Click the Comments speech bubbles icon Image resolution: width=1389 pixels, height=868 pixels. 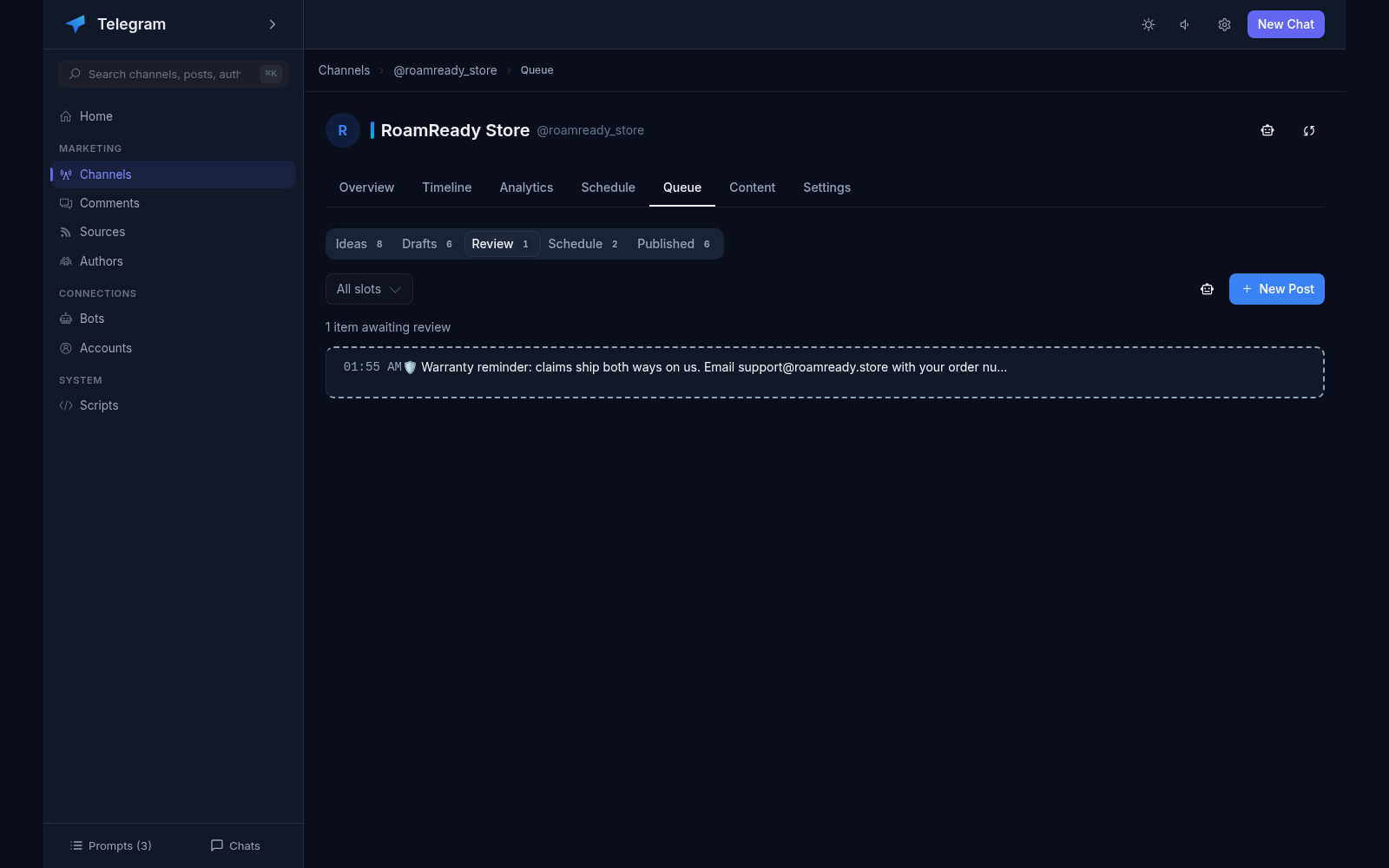point(66,203)
